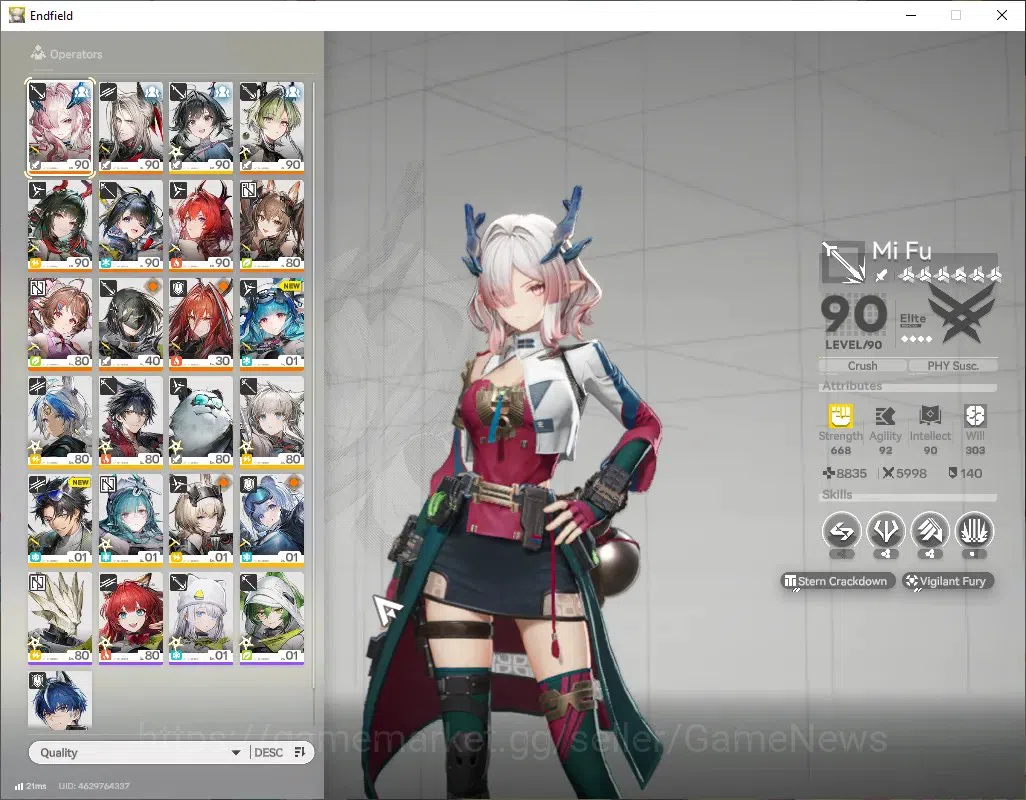Select the teal-haired level 01 operator card
The width and height of the screenshot is (1026, 800).
(131, 519)
